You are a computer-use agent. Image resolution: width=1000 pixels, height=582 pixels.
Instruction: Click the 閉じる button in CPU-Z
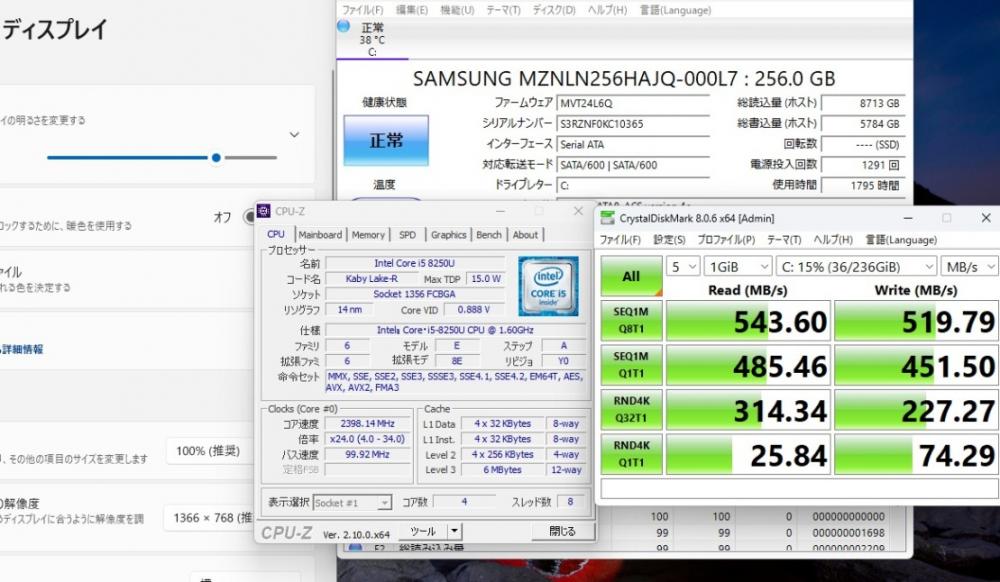click(x=562, y=531)
